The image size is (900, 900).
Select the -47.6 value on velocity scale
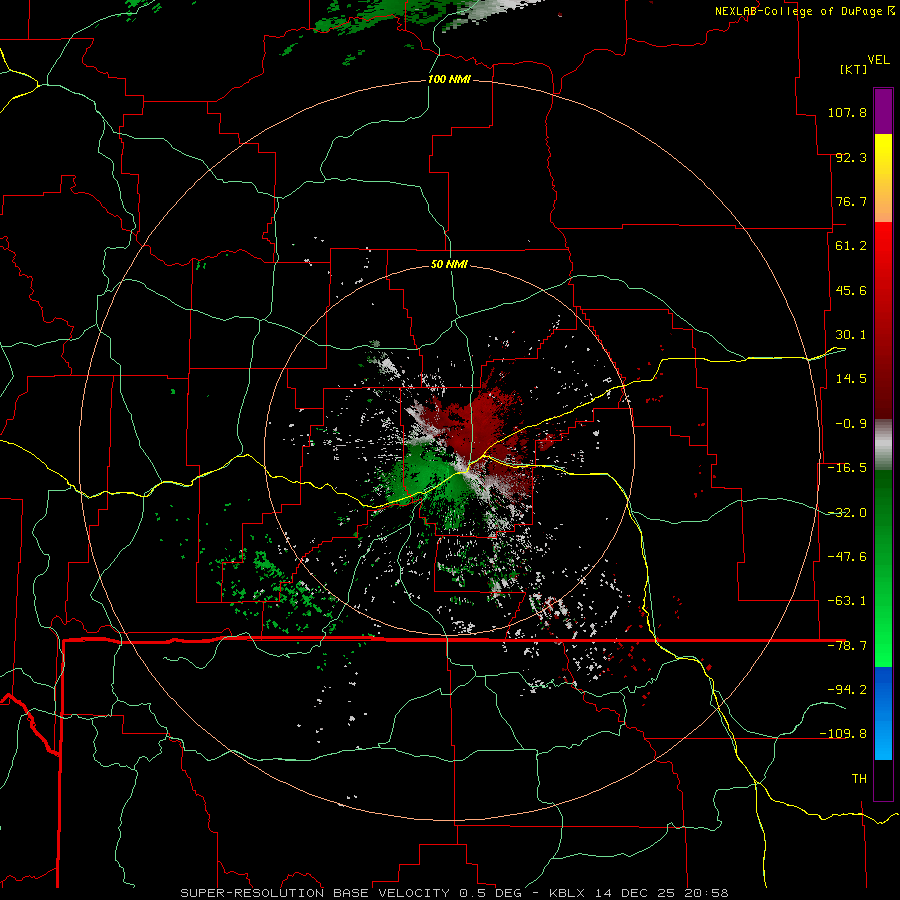click(847, 557)
